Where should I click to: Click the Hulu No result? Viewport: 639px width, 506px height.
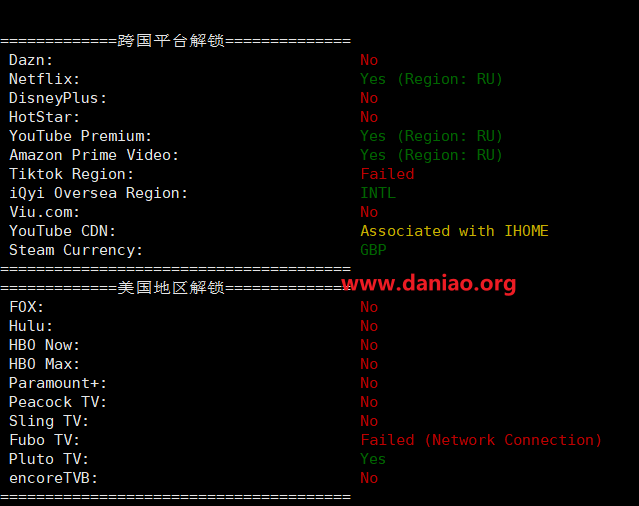[x=369, y=326]
